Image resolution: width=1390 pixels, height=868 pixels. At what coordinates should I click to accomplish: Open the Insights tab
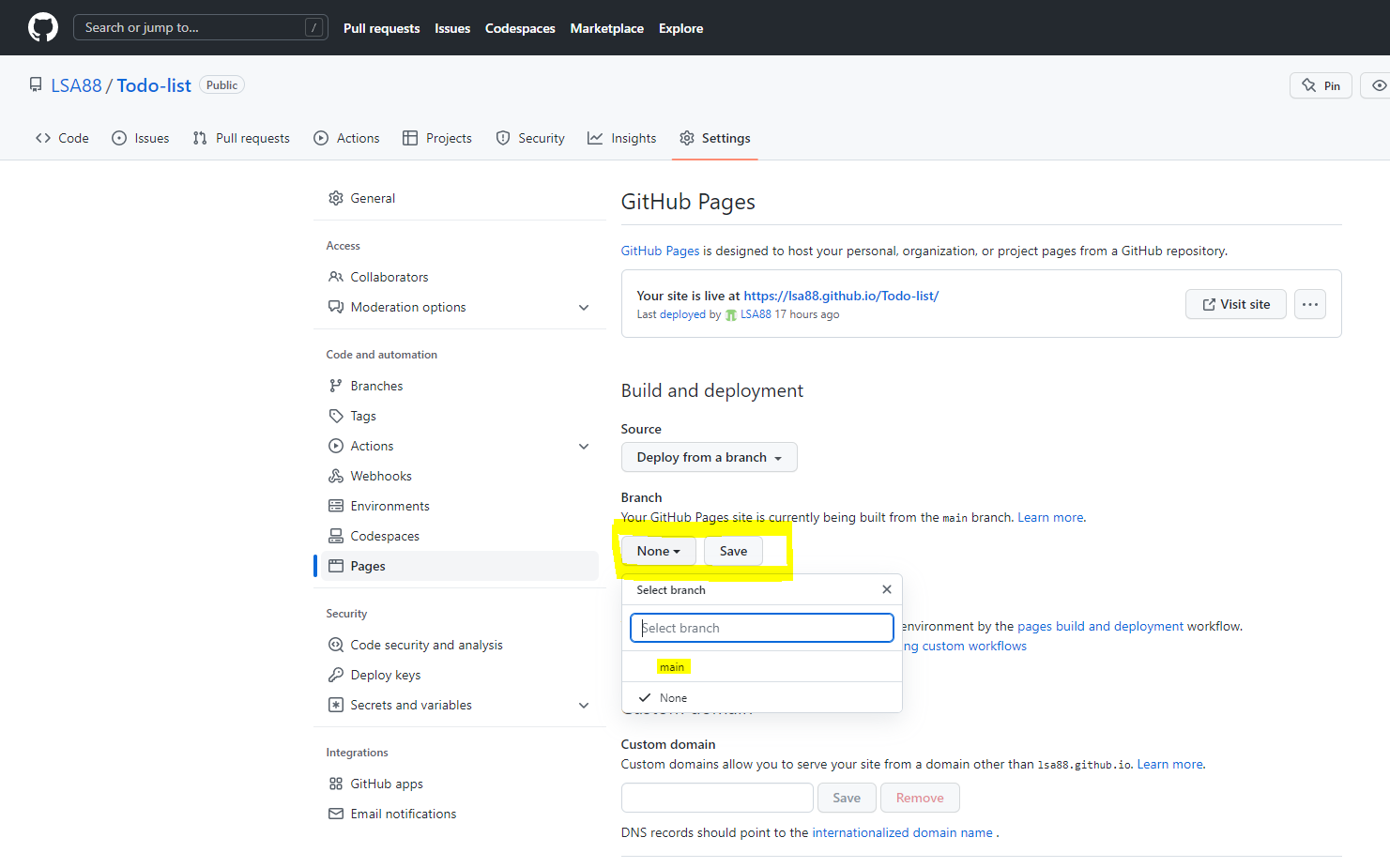622,138
